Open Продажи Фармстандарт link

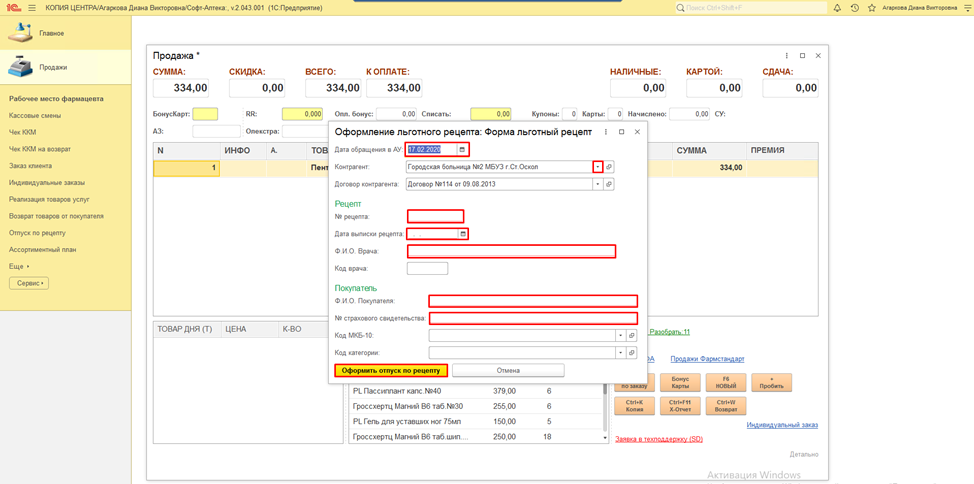click(x=707, y=359)
